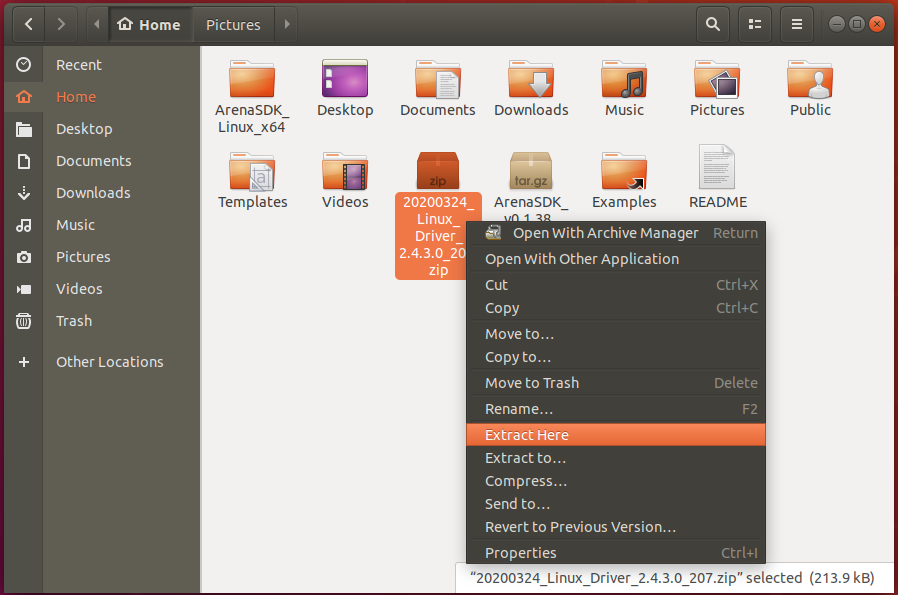This screenshot has width=898, height=595.
Task: Go forward with the right arrow button
Action: 62,24
